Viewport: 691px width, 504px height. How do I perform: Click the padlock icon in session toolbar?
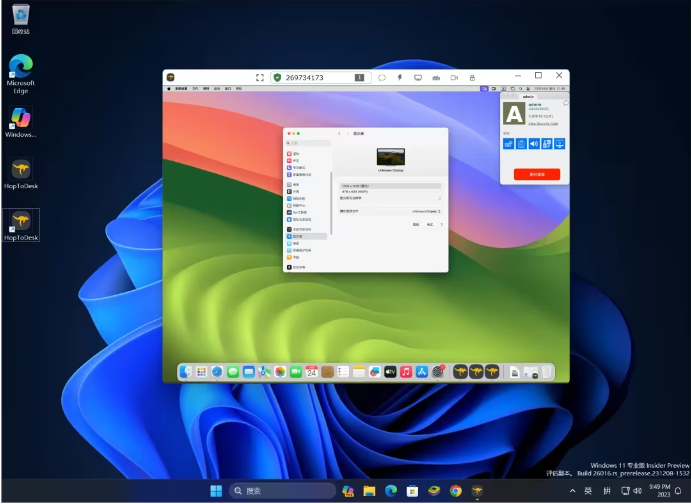point(472,77)
